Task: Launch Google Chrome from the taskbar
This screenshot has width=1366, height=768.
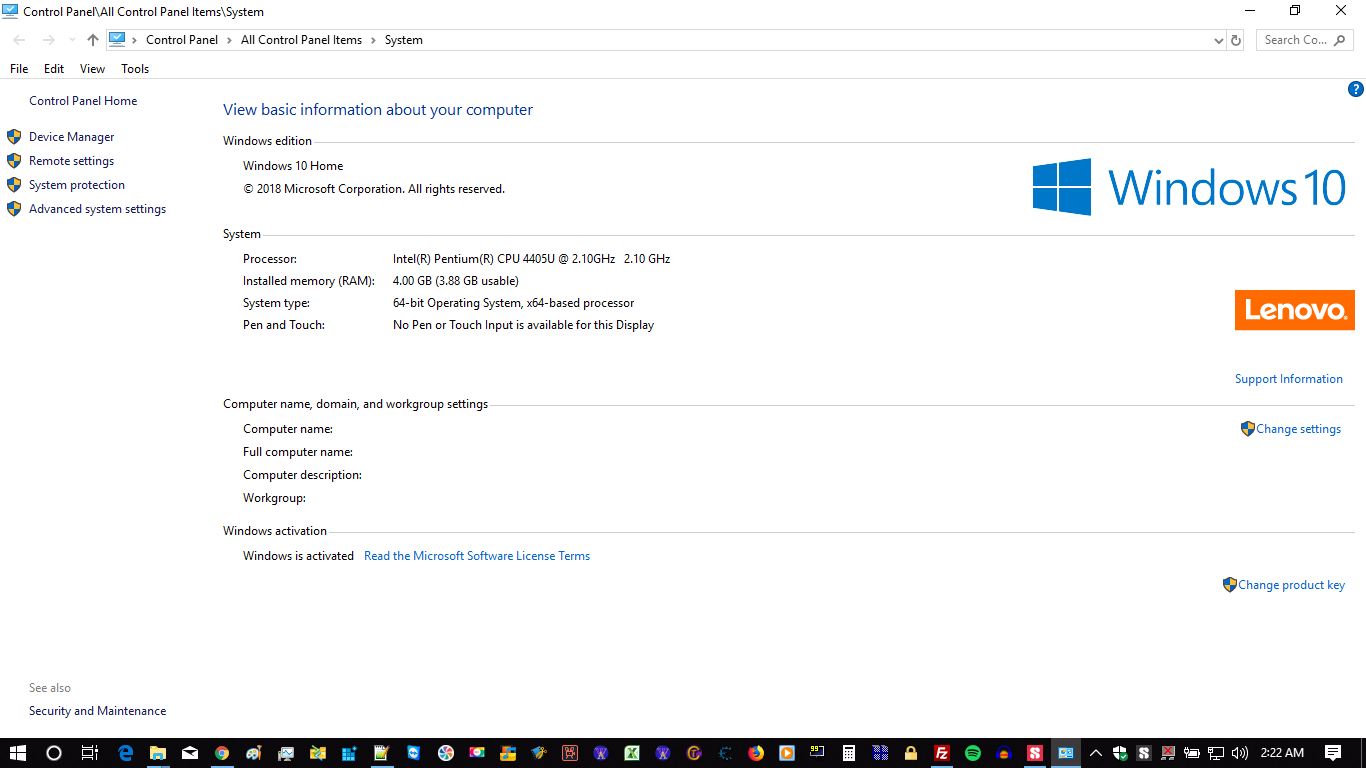Action: tap(222, 753)
